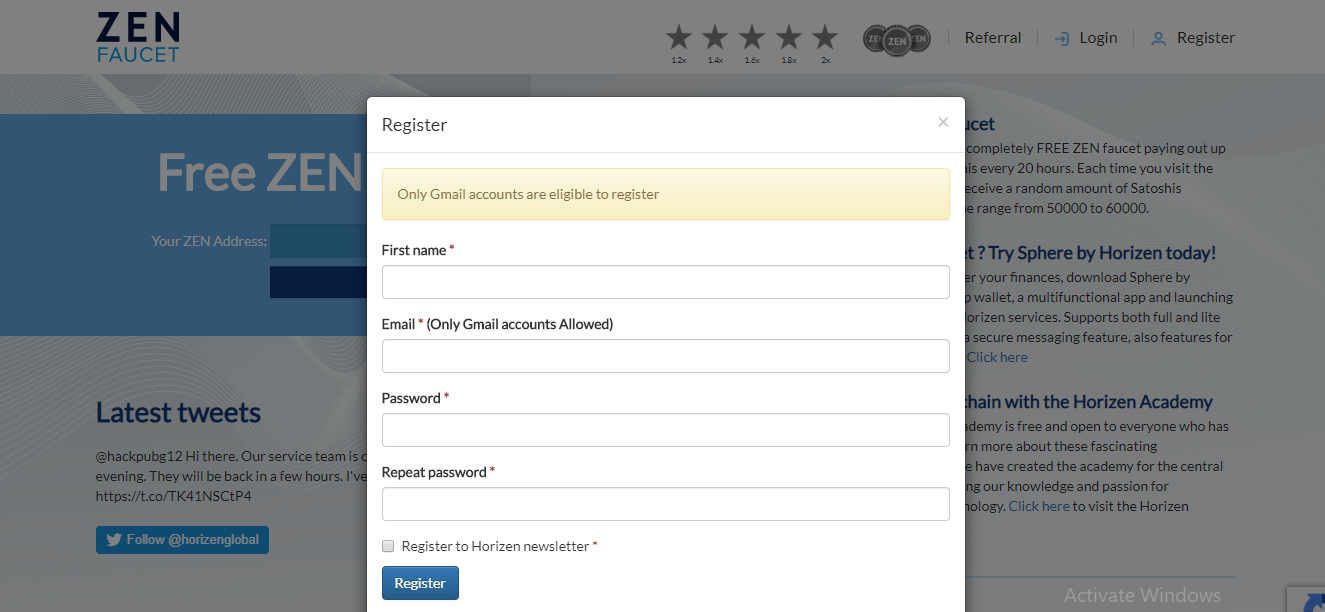Focus the Email input field
Screen dimensions: 1325x612
click(x=665, y=356)
